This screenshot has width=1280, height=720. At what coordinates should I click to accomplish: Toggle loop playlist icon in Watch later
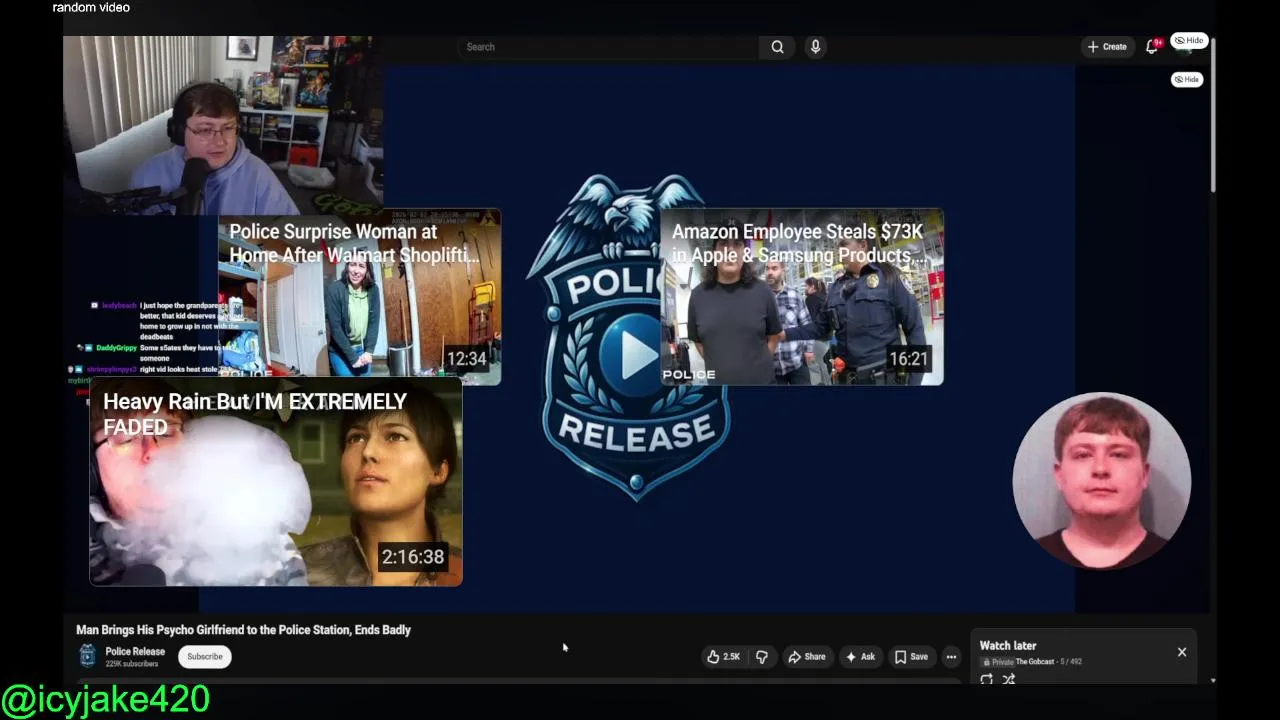(987, 679)
